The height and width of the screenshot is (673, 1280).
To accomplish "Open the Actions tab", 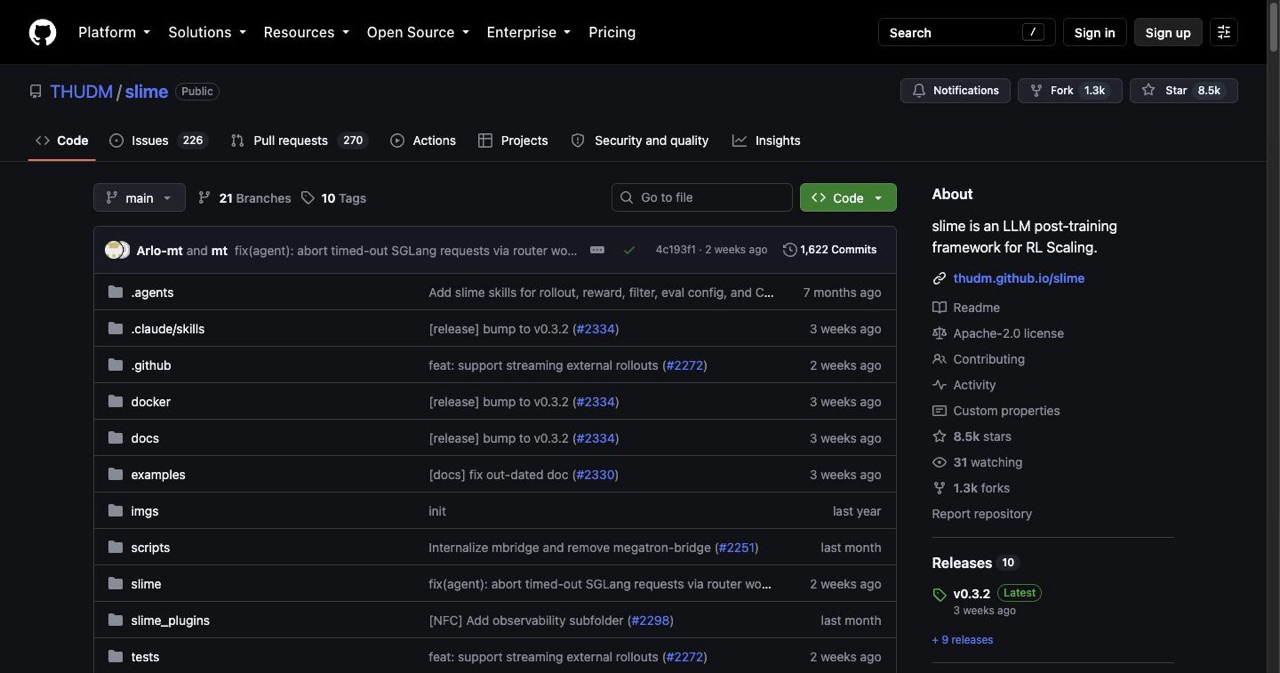I will [423, 141].
